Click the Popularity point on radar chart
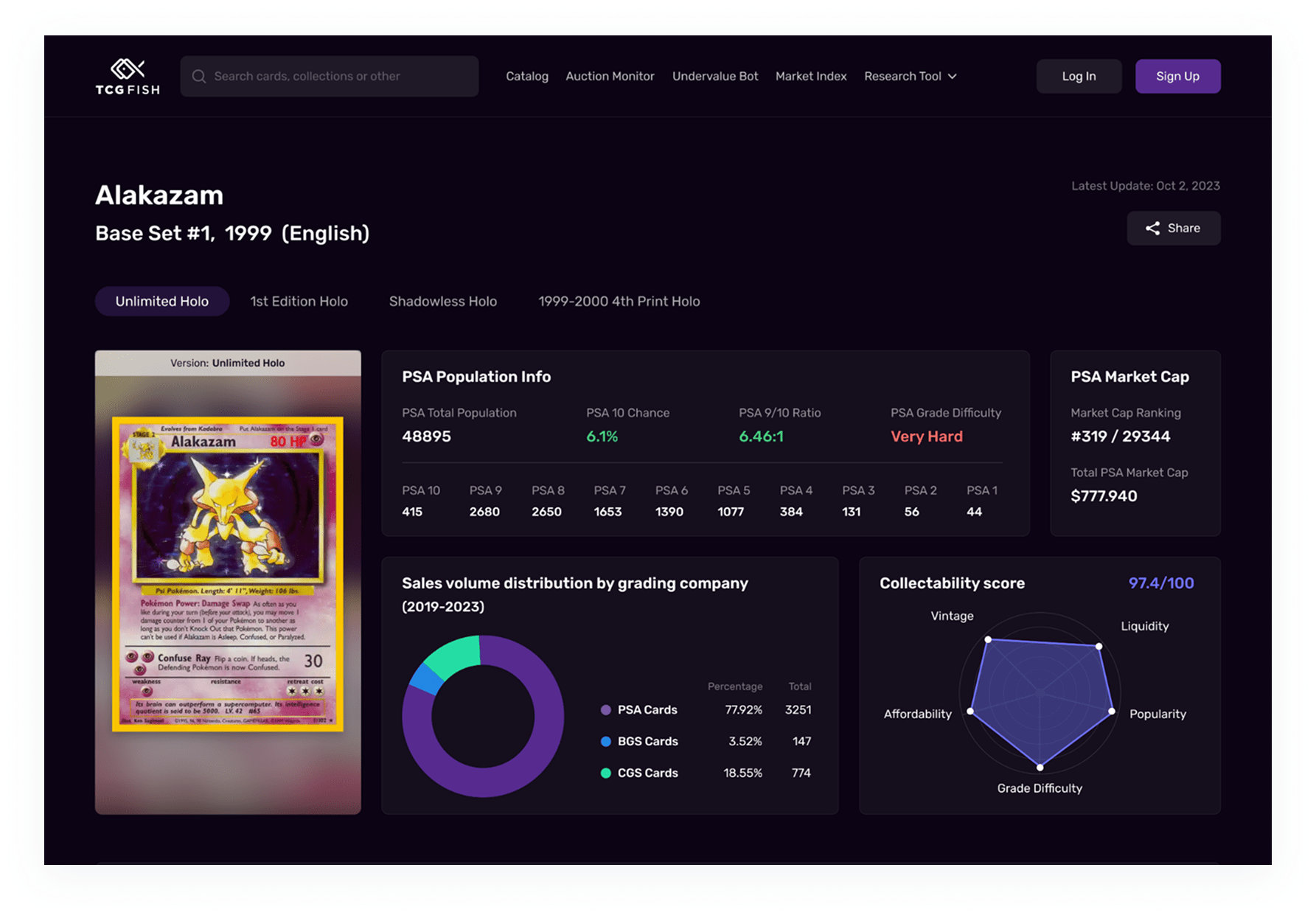 pyautogui.click(x=1112, y=712)
